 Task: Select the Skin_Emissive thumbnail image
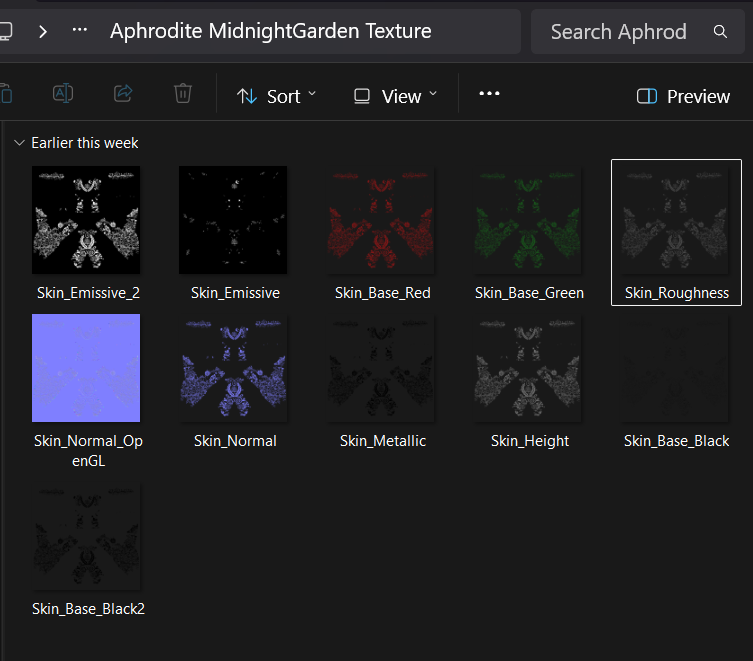coord(233,220)
